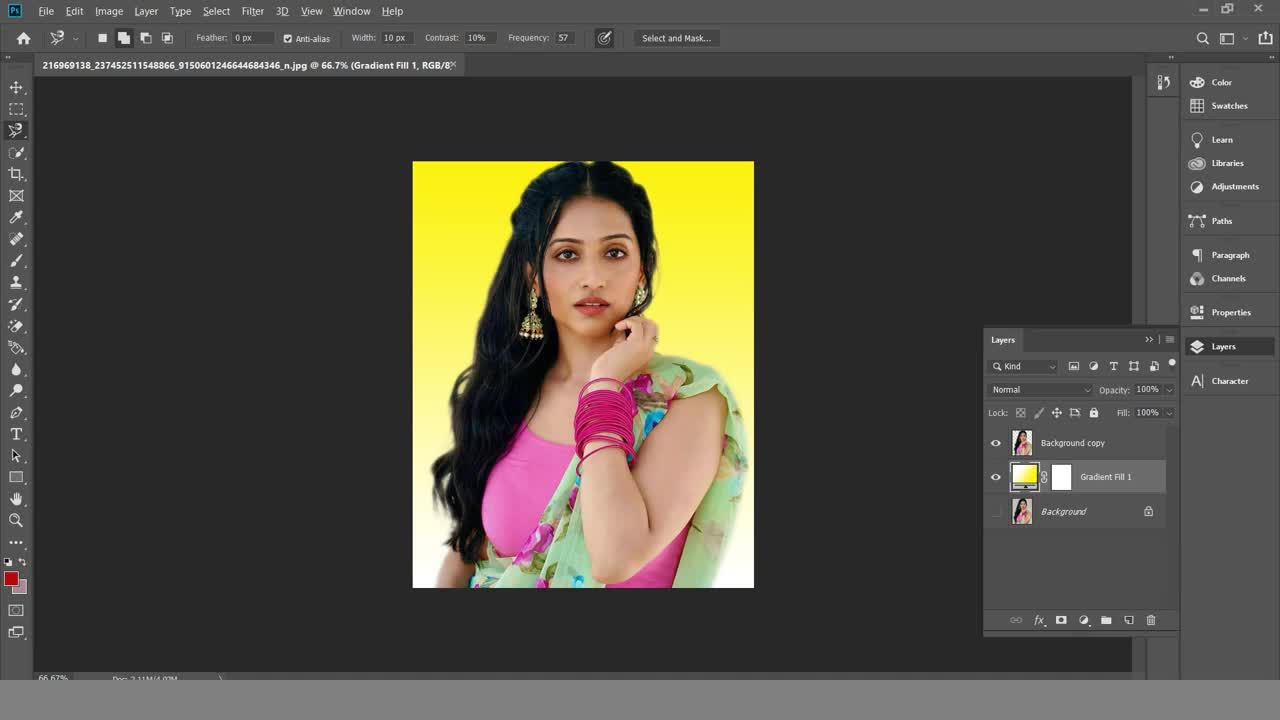The image size is (1280, 720).
Task: Select the History Brush tool
Action: pyautogui.click(x=16, y=304)
